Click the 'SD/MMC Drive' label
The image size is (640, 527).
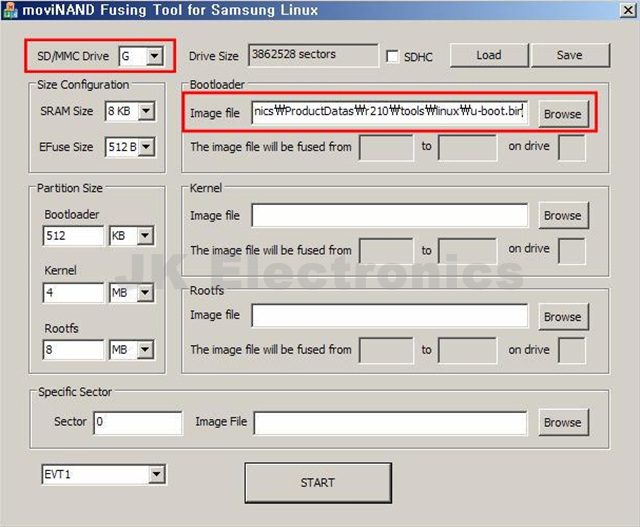pyautogui.click(x=73, y=56)
